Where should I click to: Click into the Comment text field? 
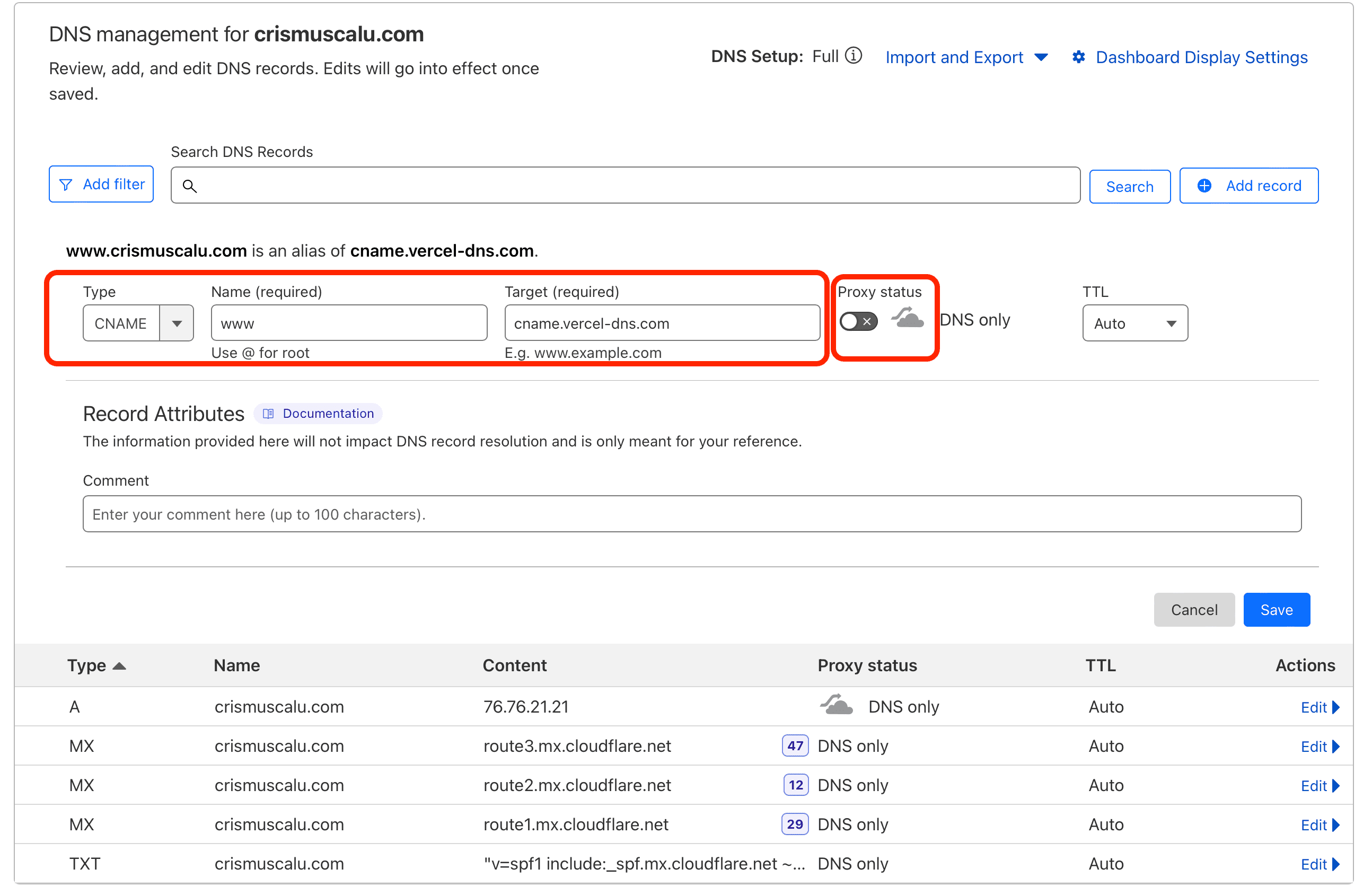coord(691,513)
